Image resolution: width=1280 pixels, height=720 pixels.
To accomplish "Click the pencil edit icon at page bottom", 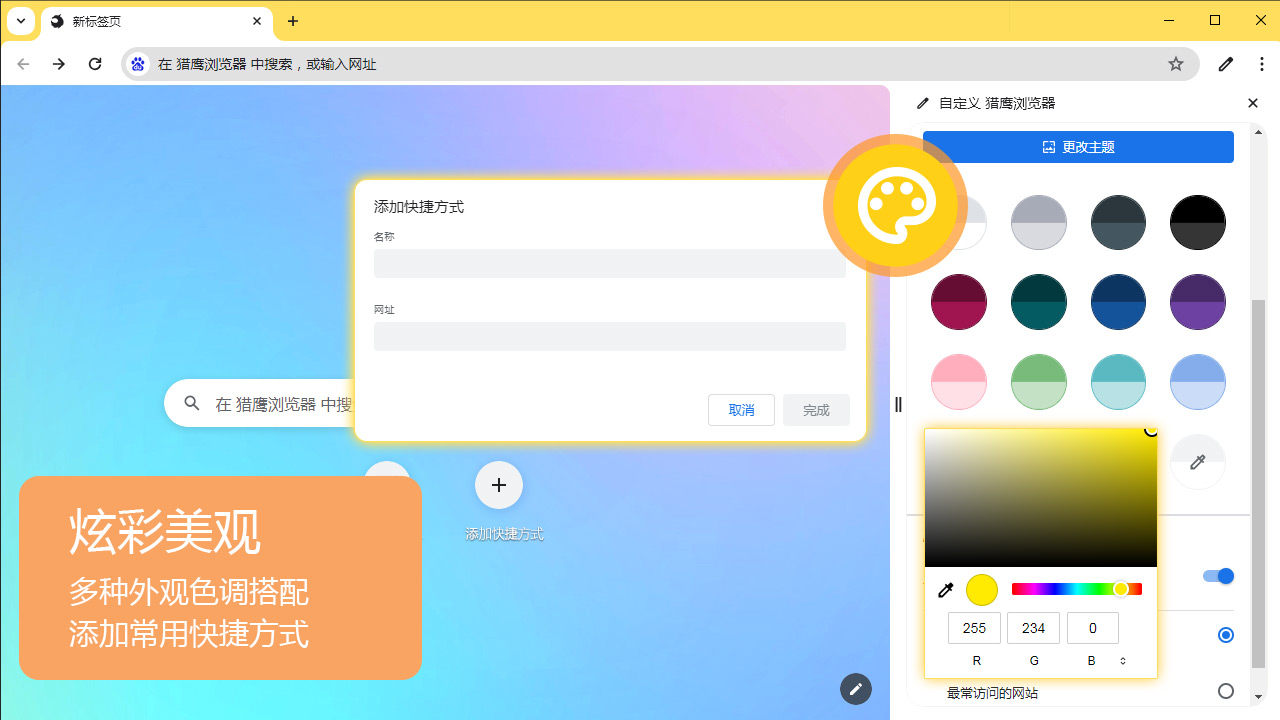I will 855,689.
